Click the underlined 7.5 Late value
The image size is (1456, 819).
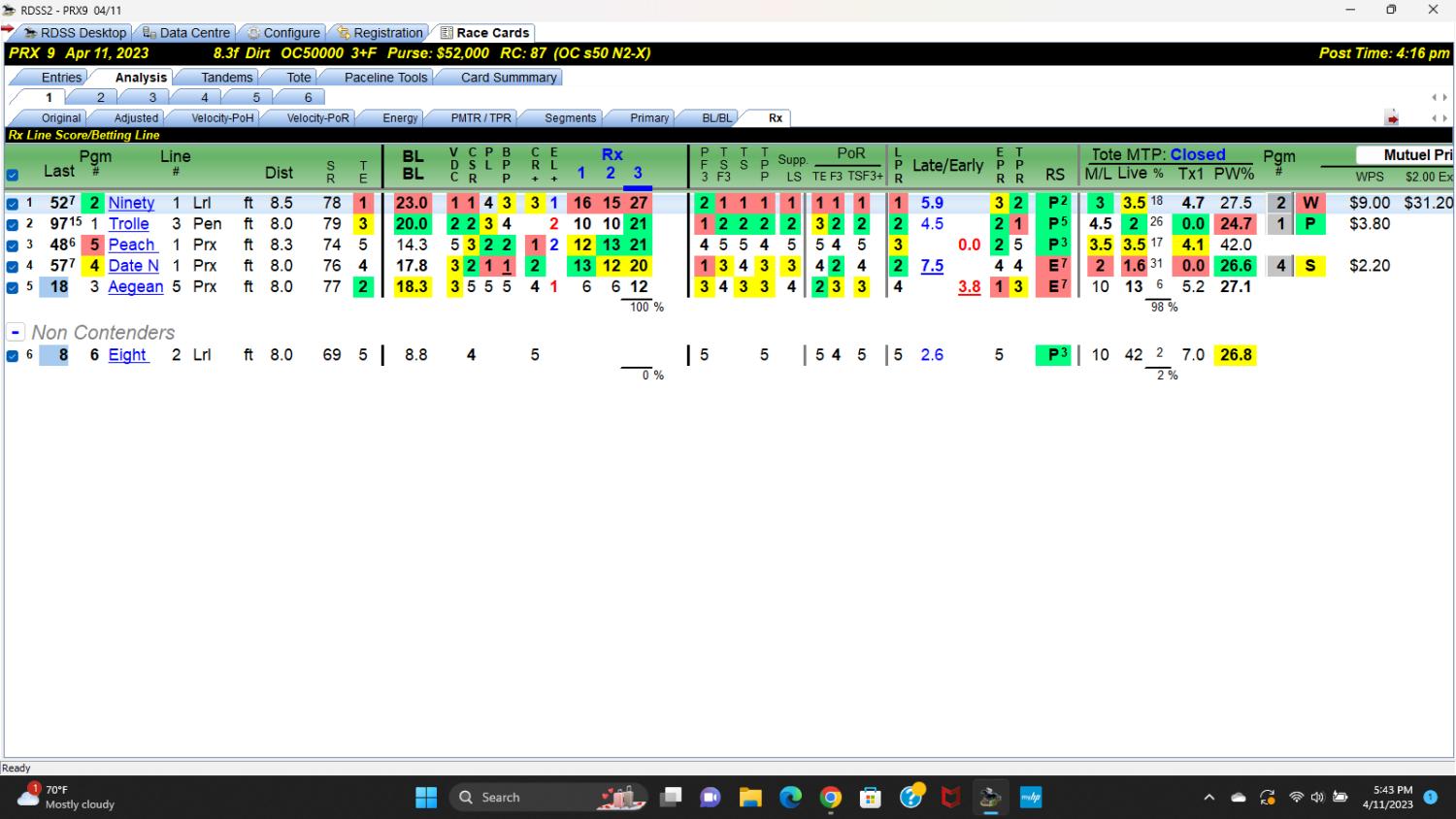tap(932, 266)
